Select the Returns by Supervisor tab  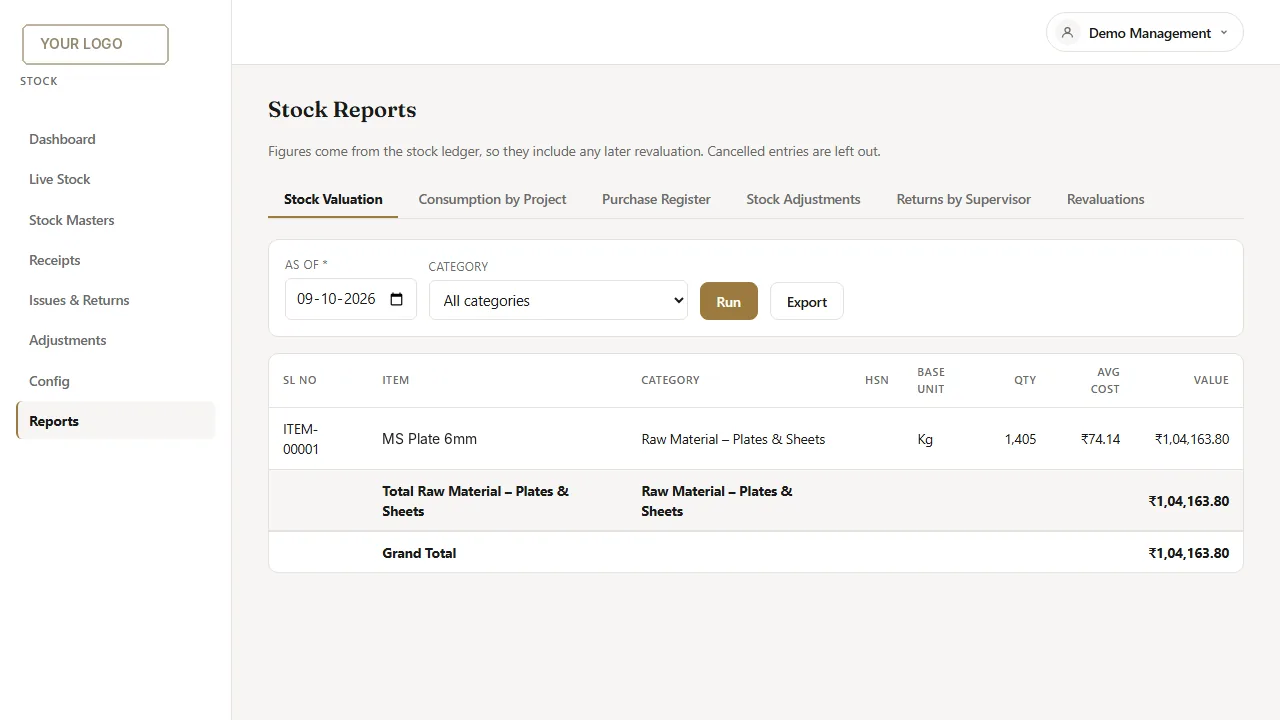click(963, 199)
